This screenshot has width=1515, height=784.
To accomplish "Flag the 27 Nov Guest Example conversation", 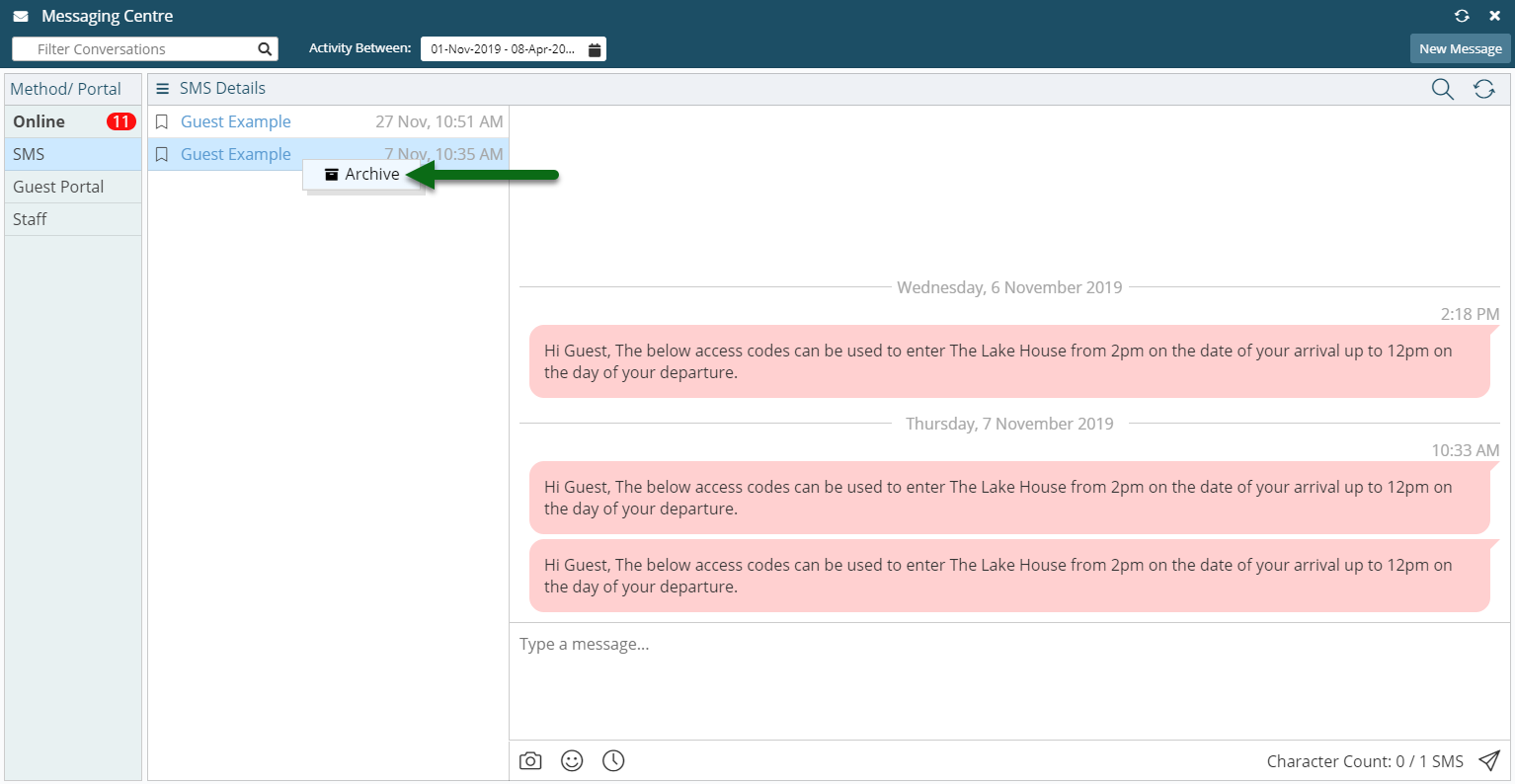I will pyautogui.click(x=162, y=122).
